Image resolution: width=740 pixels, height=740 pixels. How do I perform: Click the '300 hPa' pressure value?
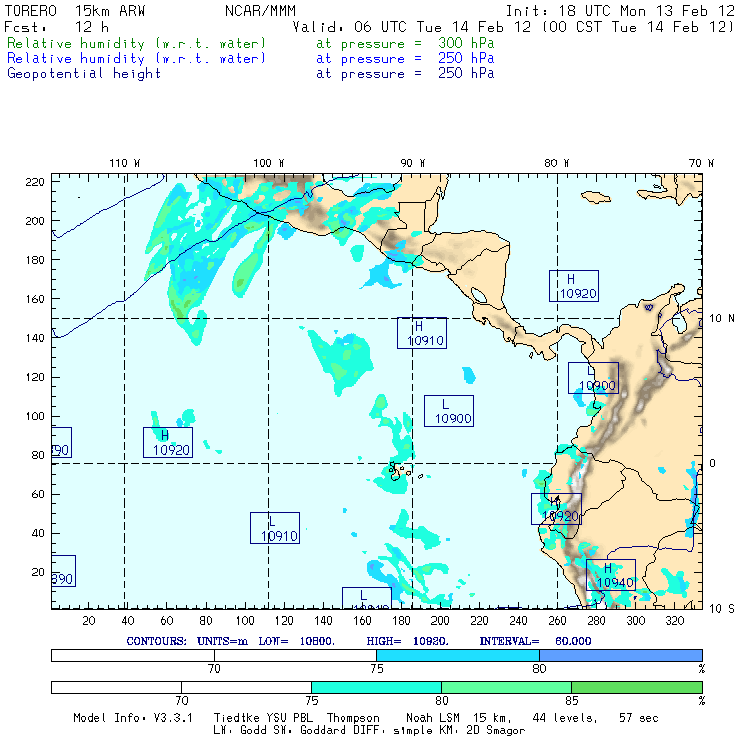click(466, 43)
